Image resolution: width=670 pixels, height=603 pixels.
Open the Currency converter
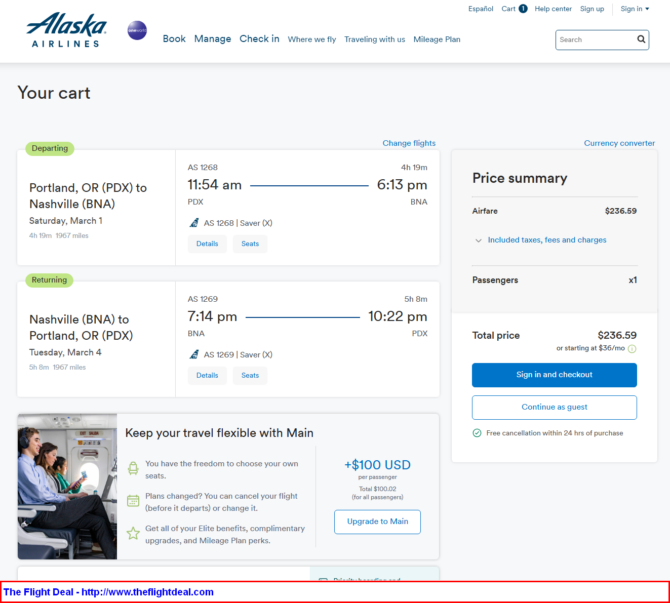(619, 143)
